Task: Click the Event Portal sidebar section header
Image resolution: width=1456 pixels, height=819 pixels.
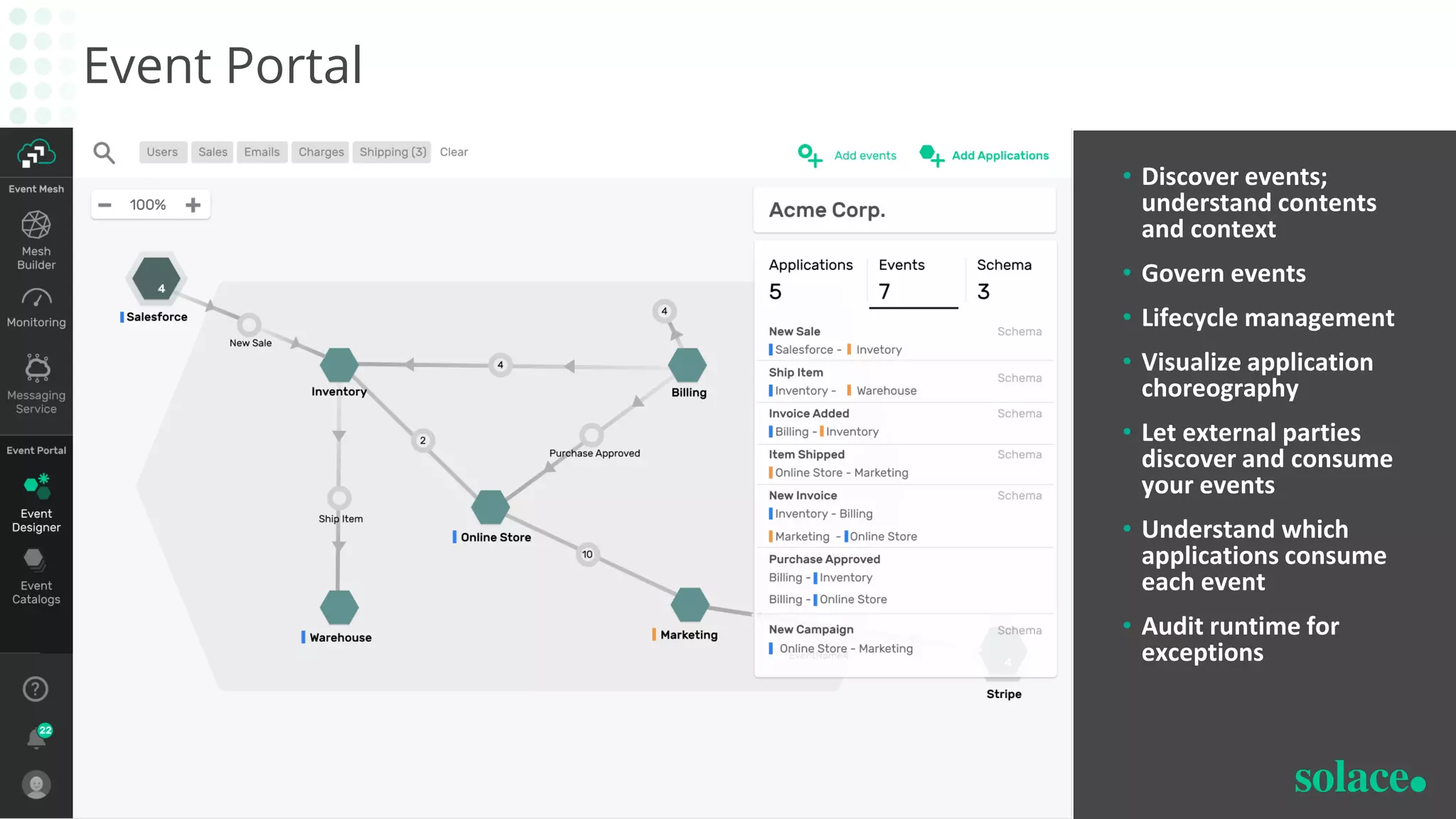Action: click(36, 451)
